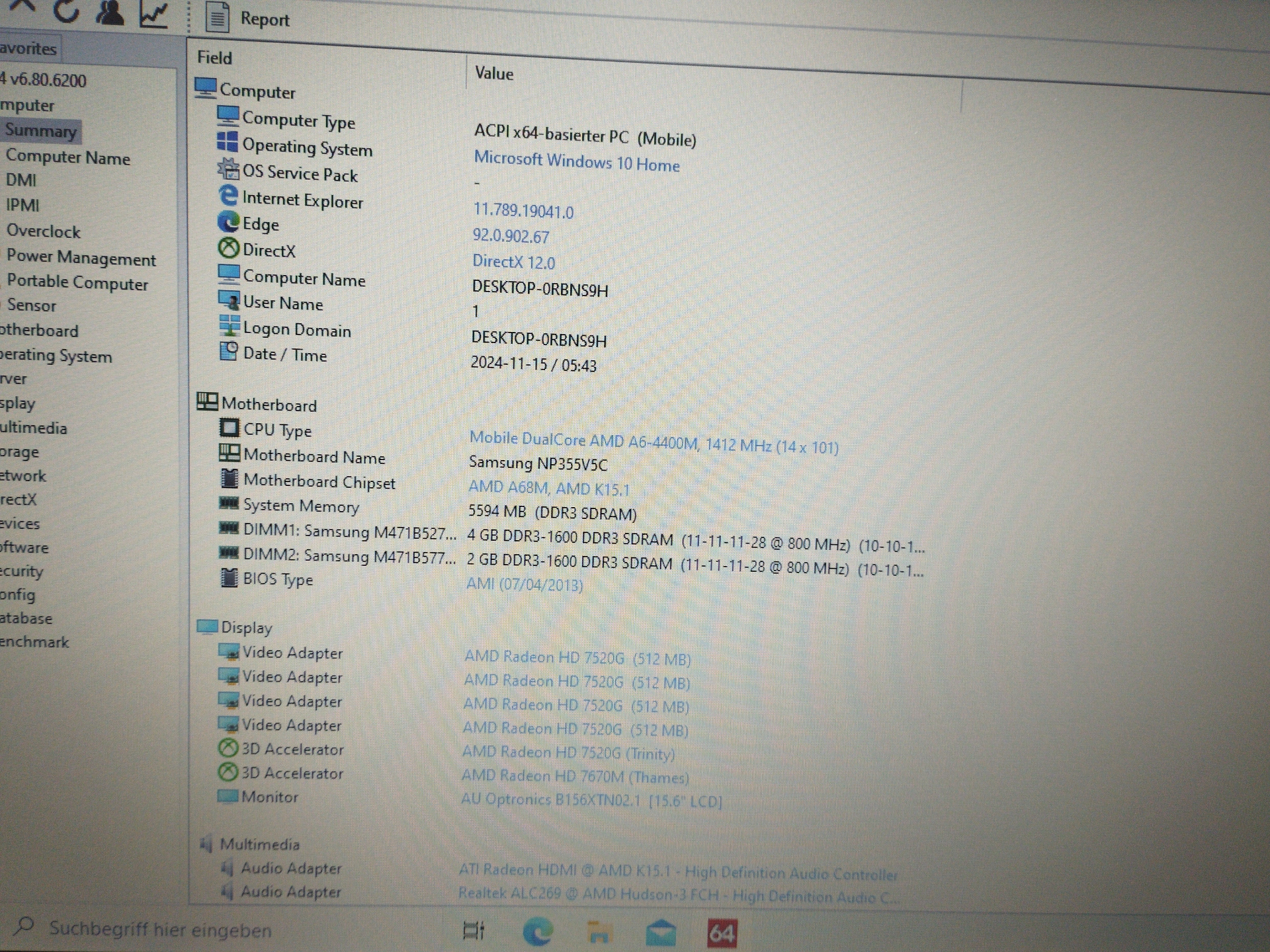Open the Mail app from taskbar
Viewport: 1270px width, 952px height.
[660, 933]
